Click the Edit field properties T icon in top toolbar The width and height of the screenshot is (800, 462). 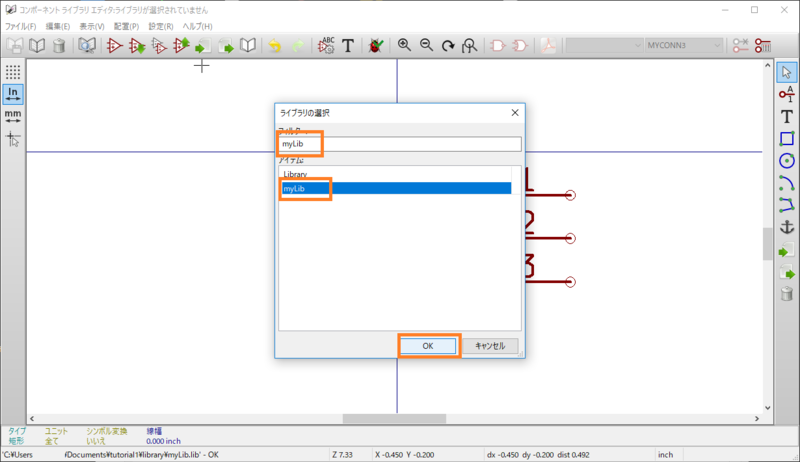348,45
